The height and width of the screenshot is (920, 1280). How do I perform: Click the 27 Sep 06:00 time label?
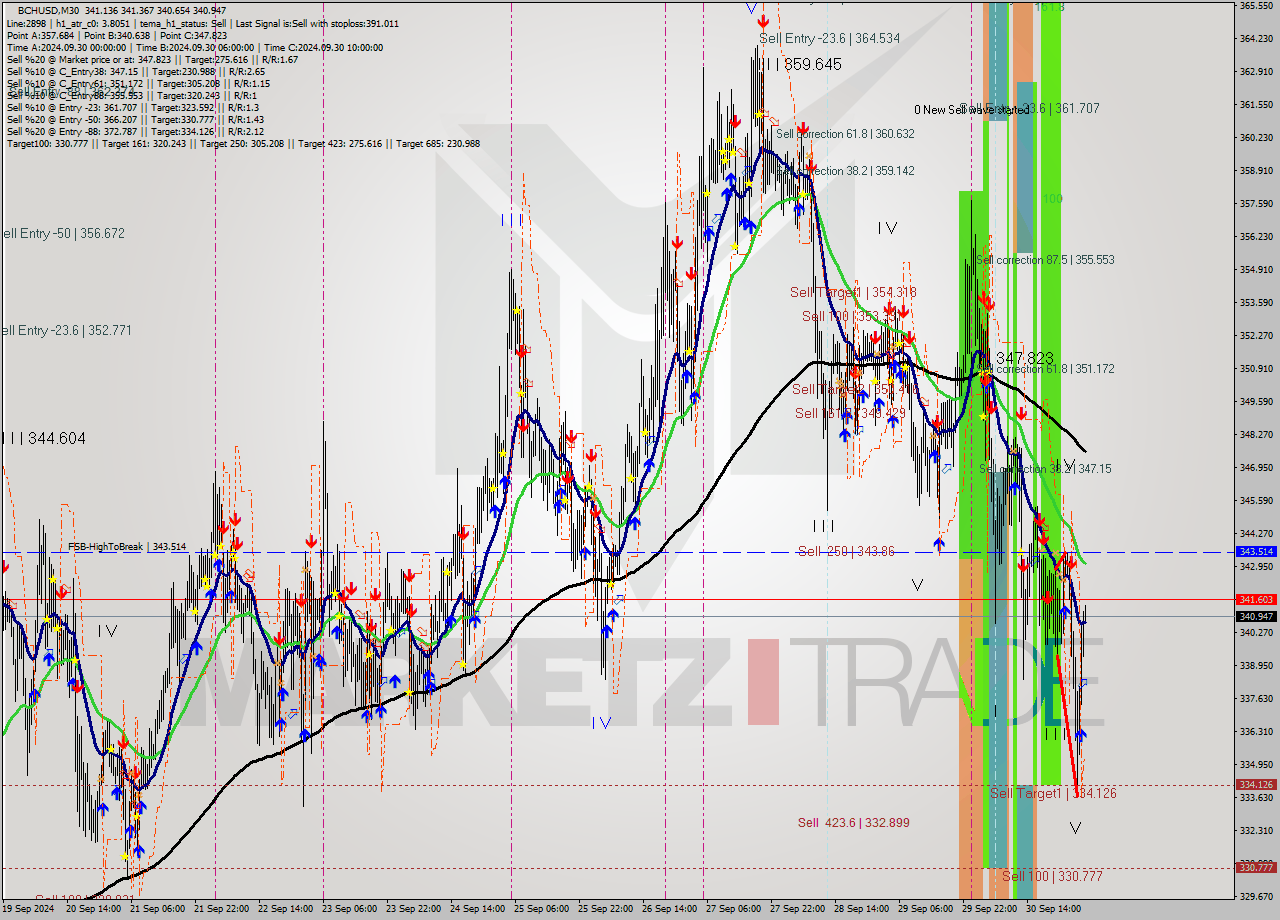(x=733, y=910)
